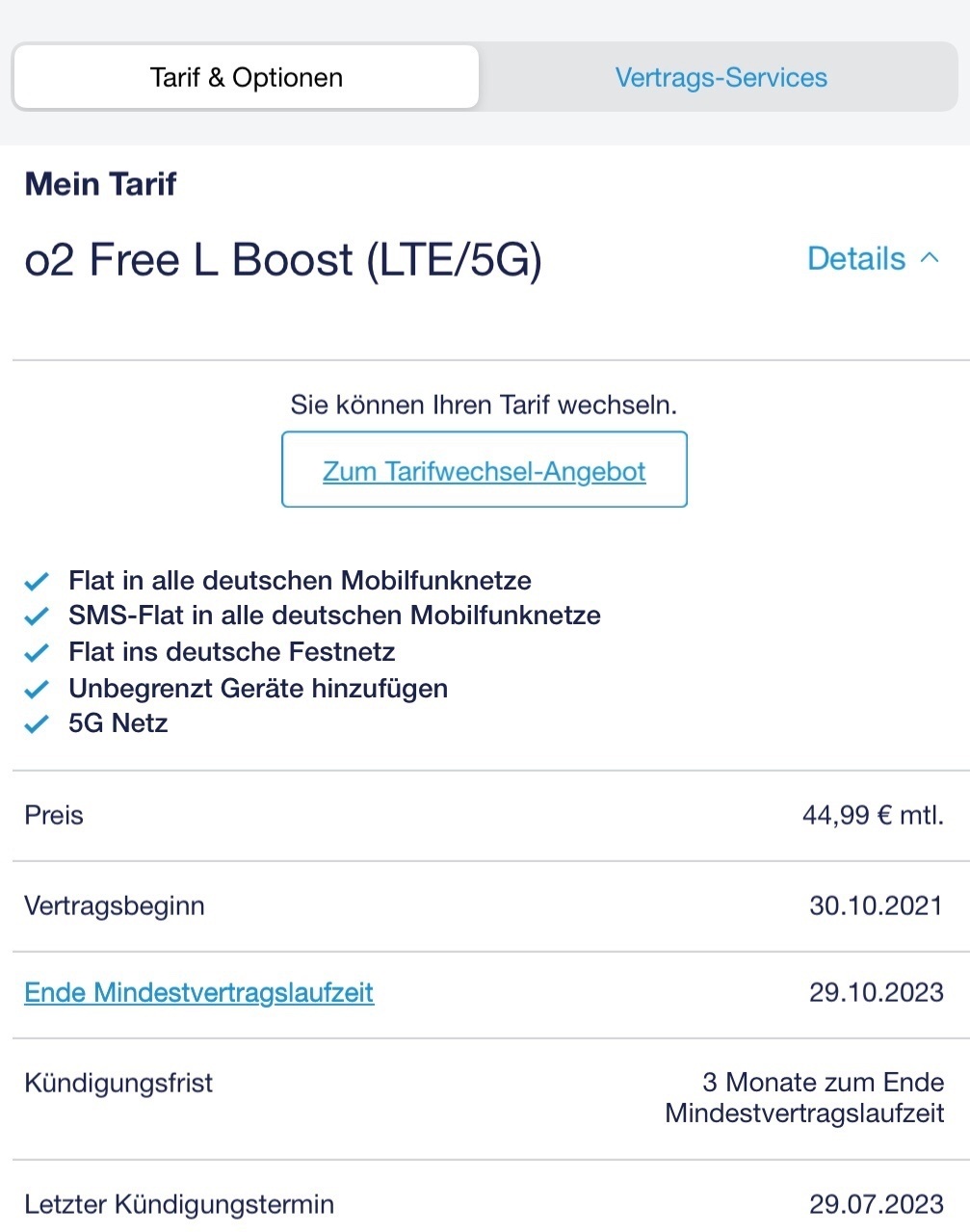The height and width of the screenshot is (1232, 970).
Task: Select the Tarif & Optionen tab
Action: (x=247, y=77)
